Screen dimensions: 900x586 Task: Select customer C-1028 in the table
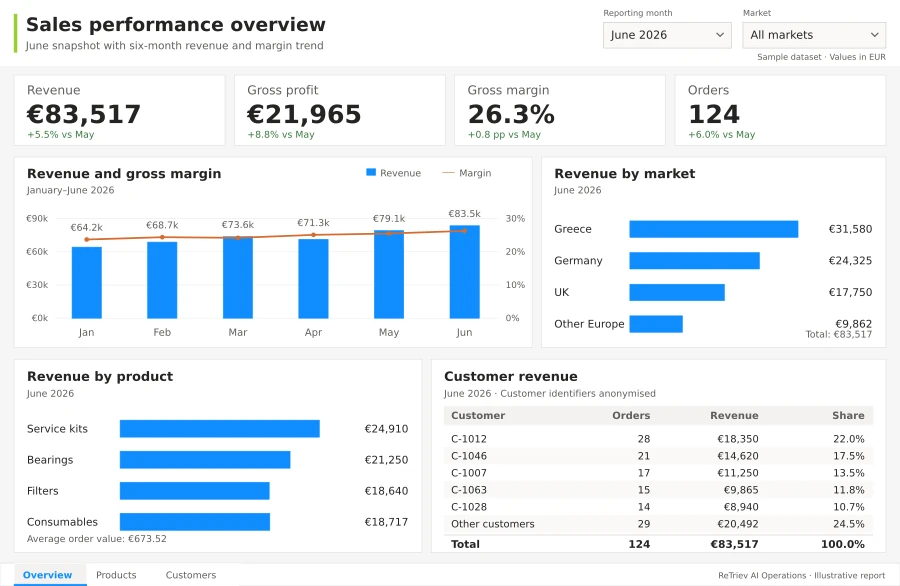tap(469, 507)
